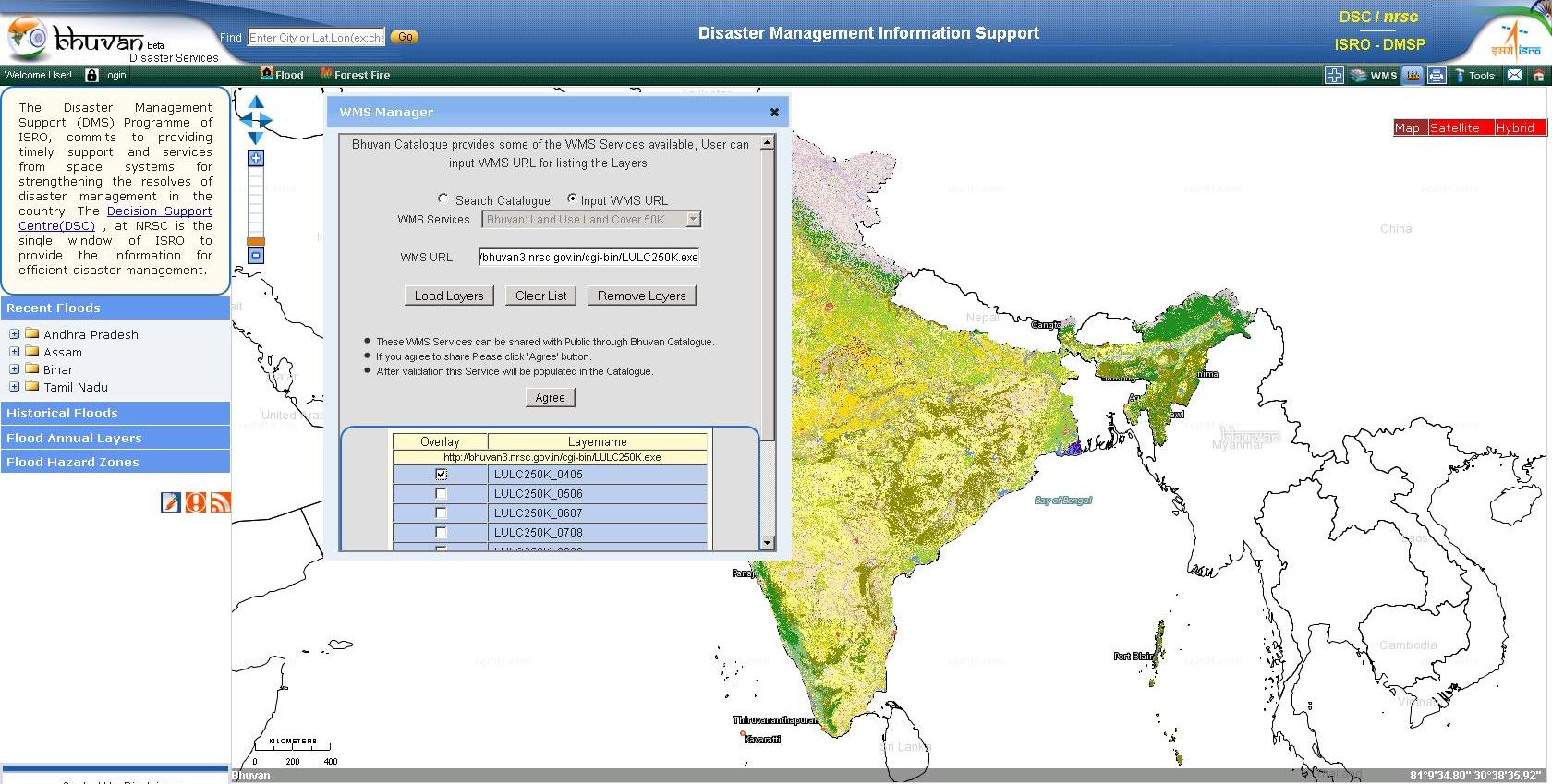Click the RSS feed icon
Screen dimensions: 1552x784
coord(220,501)
